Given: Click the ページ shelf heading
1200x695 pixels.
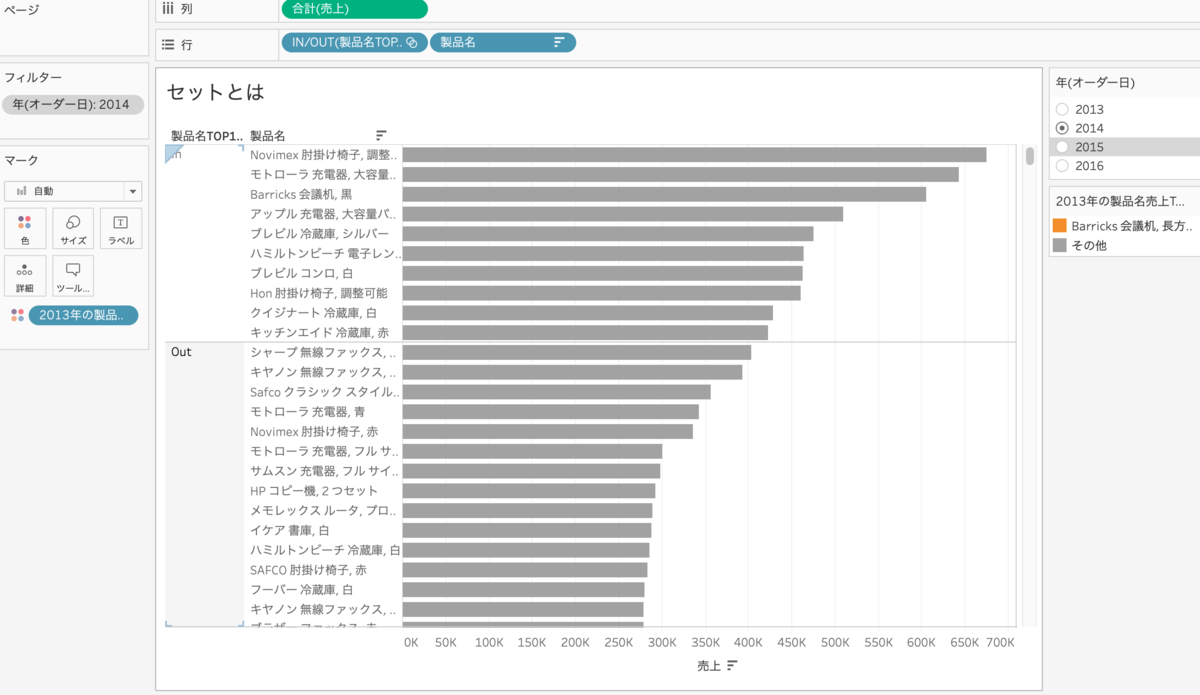Looking at the screenshot, I should (x=22, y=9).
